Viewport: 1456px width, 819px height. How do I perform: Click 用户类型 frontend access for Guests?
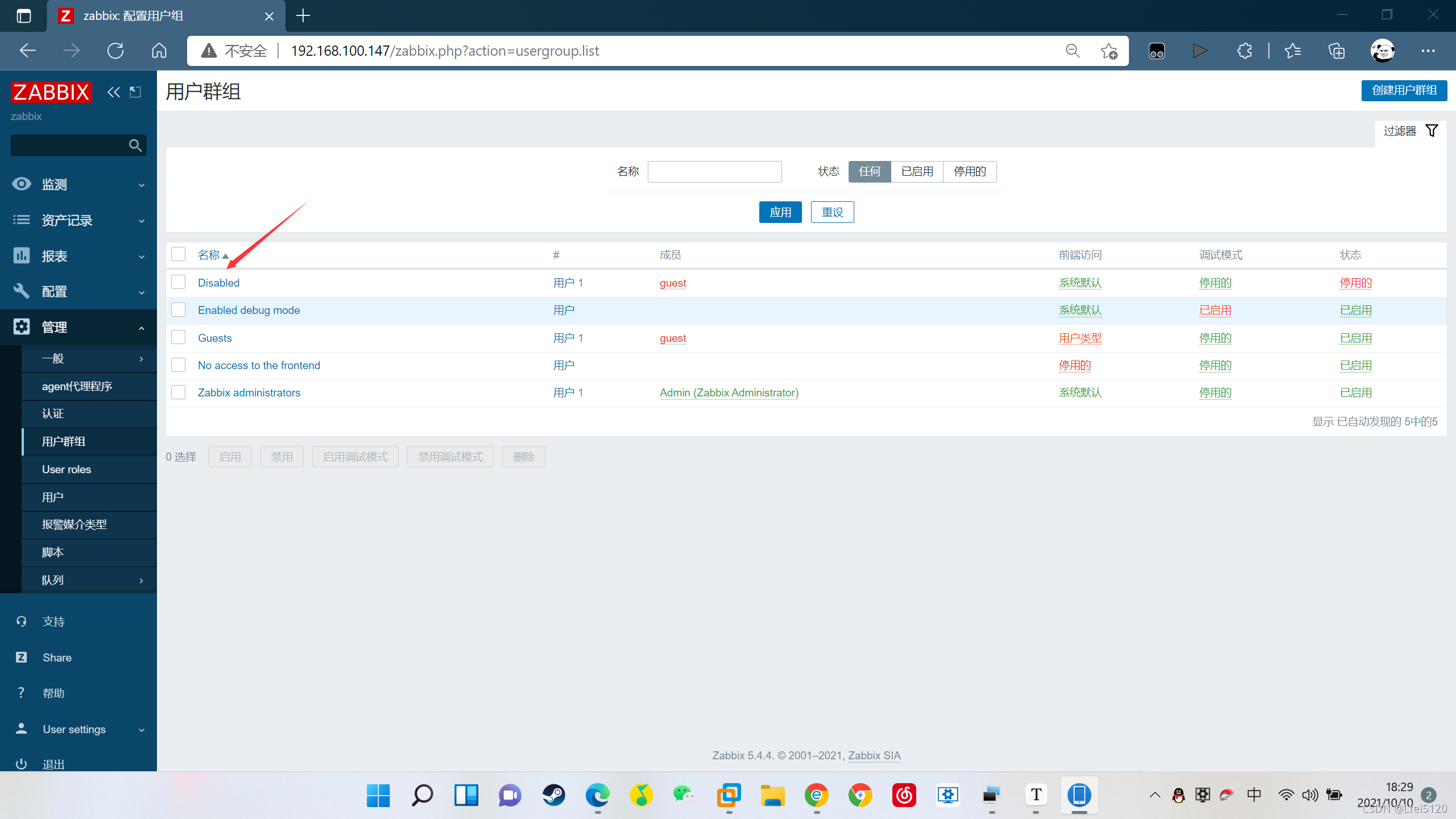point(1080,338)
